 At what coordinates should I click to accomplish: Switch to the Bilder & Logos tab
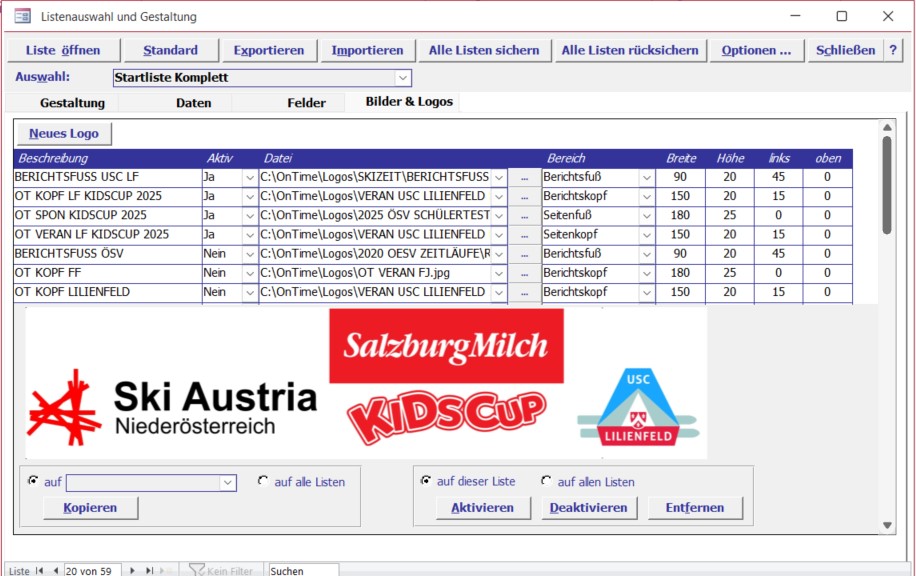[x=409, y=102]
